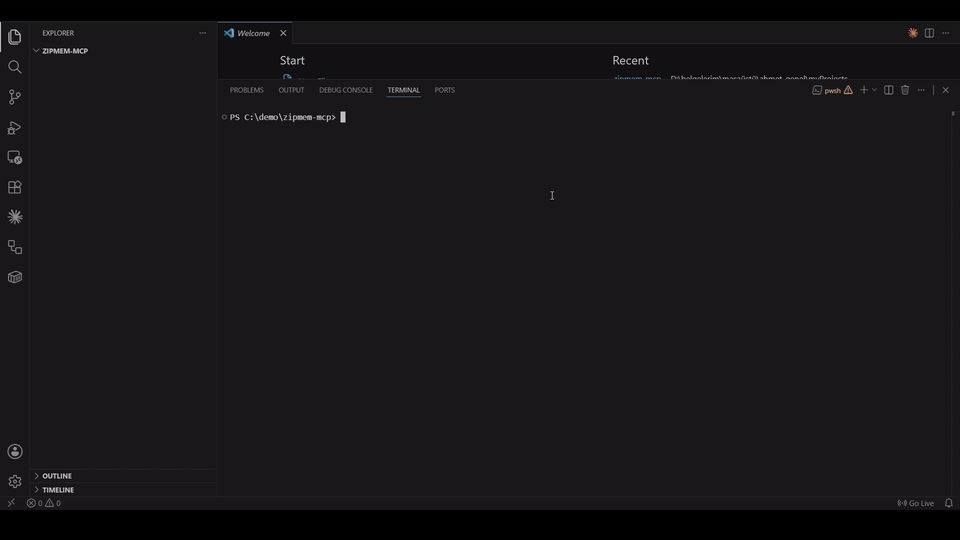Open the Accounts menu icon
Screen dimensions: 960x540
(15, 452)
